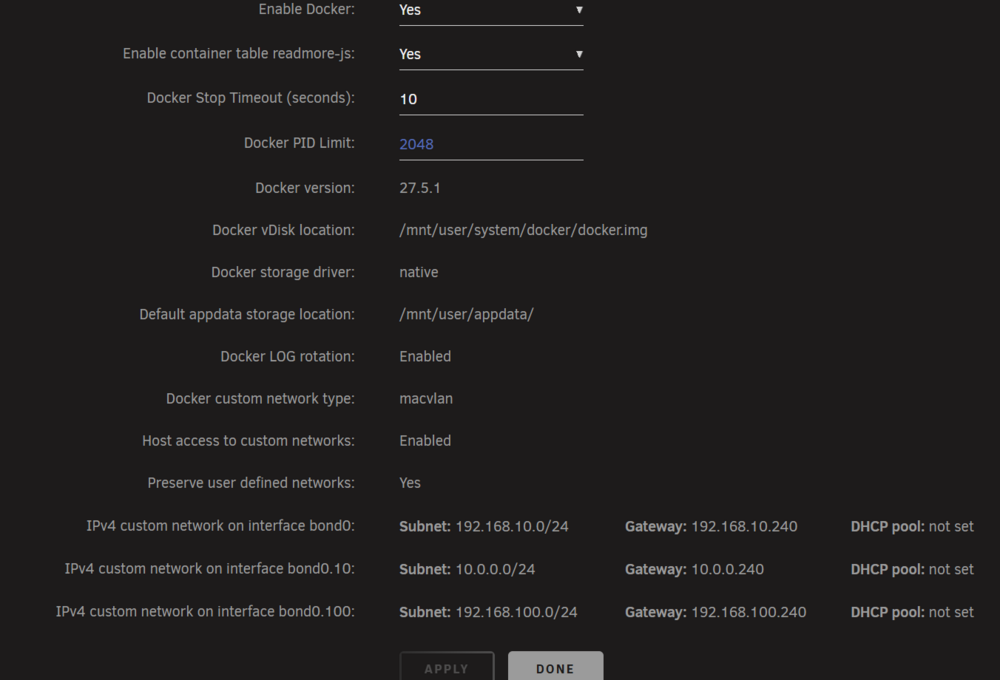Screen dimensions: 1000x680
Task: Click the bond0.100 gateway 192.168.100.240
Action: point(749,612)
